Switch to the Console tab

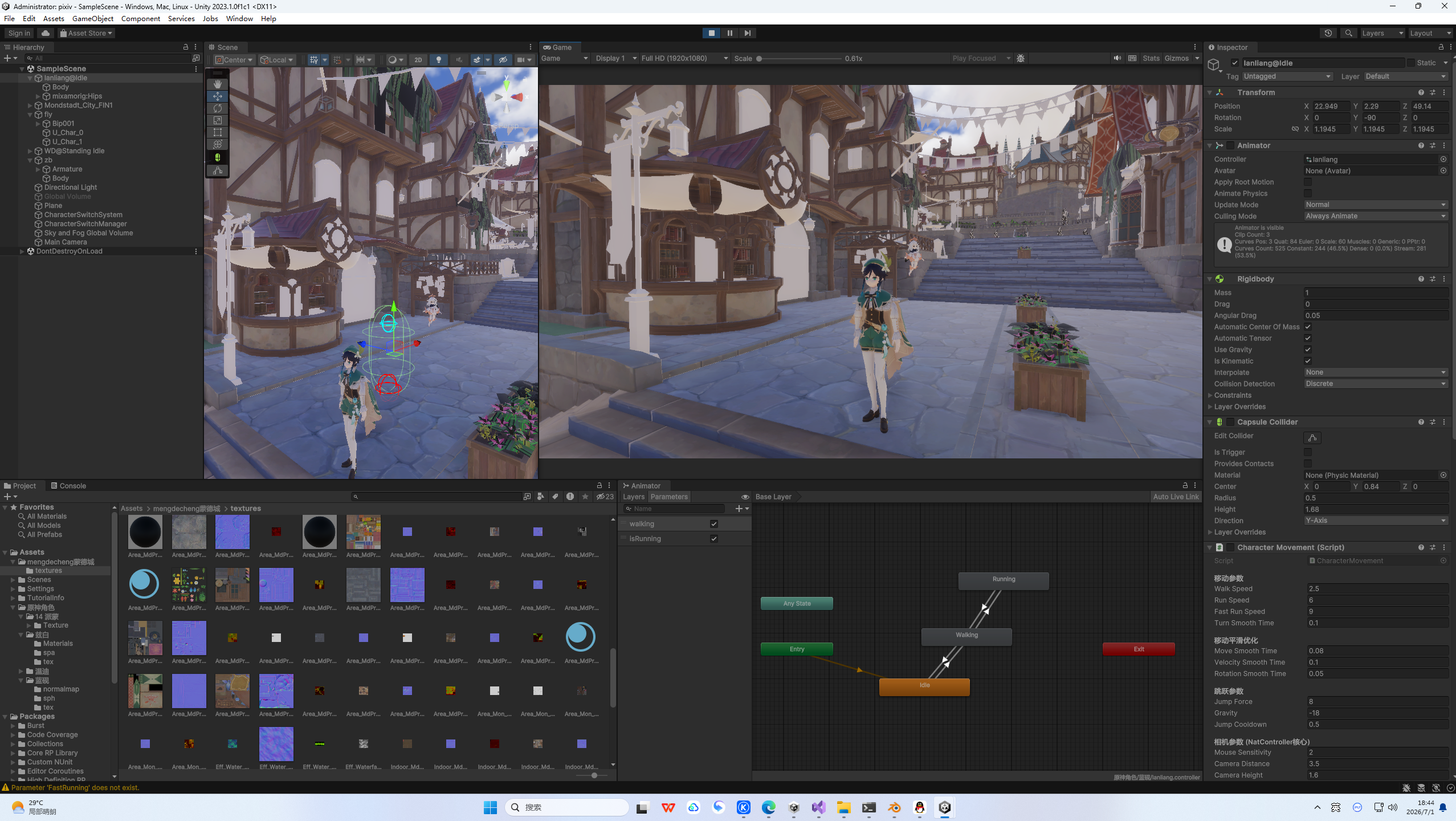pyautogui.click(x=68, y=486)
